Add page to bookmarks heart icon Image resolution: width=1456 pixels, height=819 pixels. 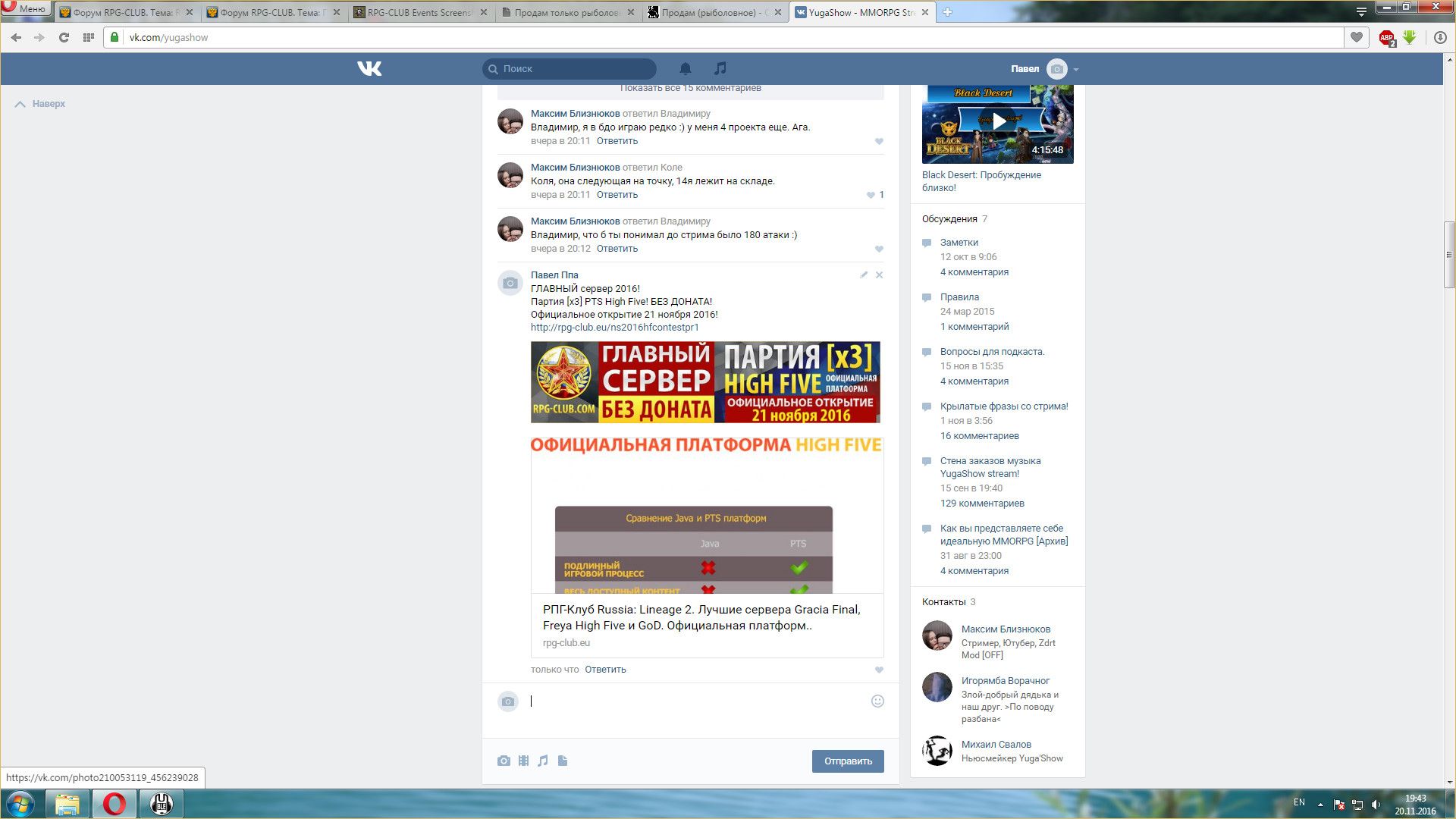(x=1357, y=37)
